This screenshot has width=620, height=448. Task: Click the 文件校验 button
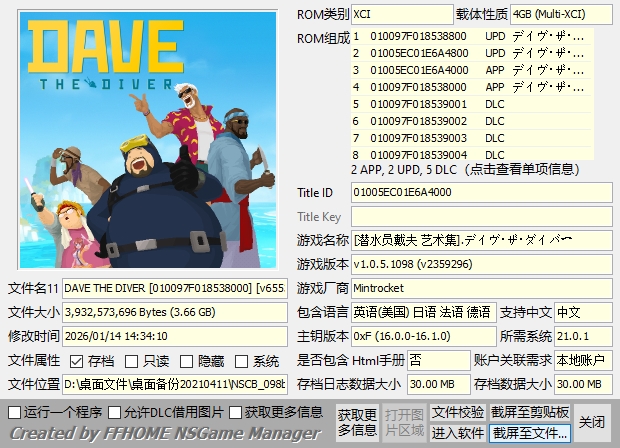pos(458,412)
